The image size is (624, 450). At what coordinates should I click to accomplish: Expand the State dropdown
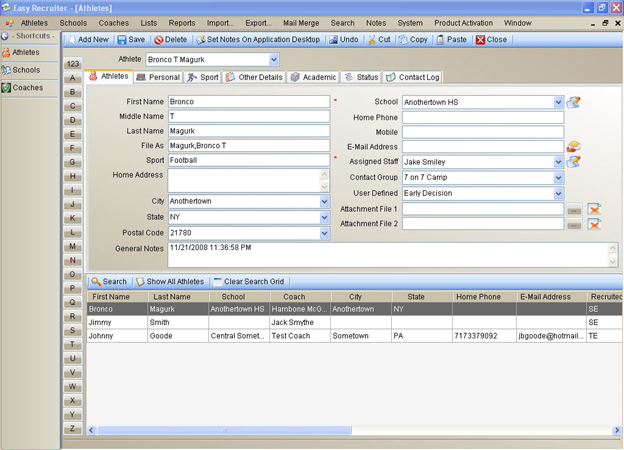click(324, 217)
